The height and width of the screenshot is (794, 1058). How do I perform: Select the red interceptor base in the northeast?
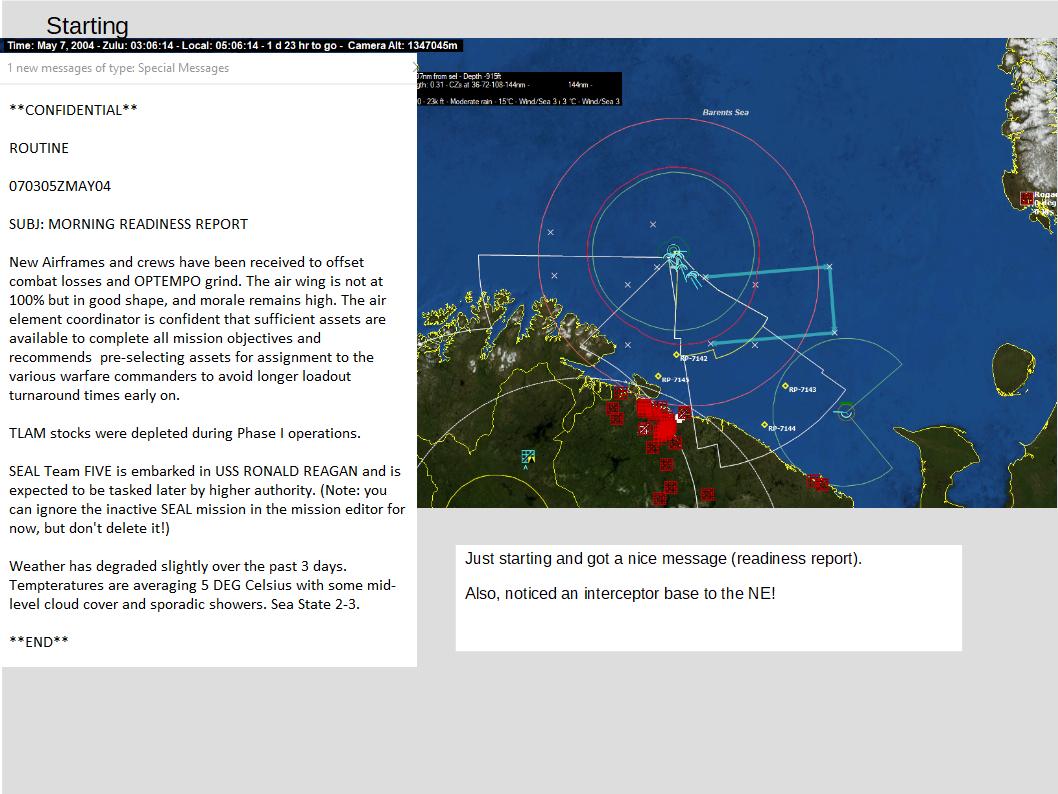[1027, 198]
